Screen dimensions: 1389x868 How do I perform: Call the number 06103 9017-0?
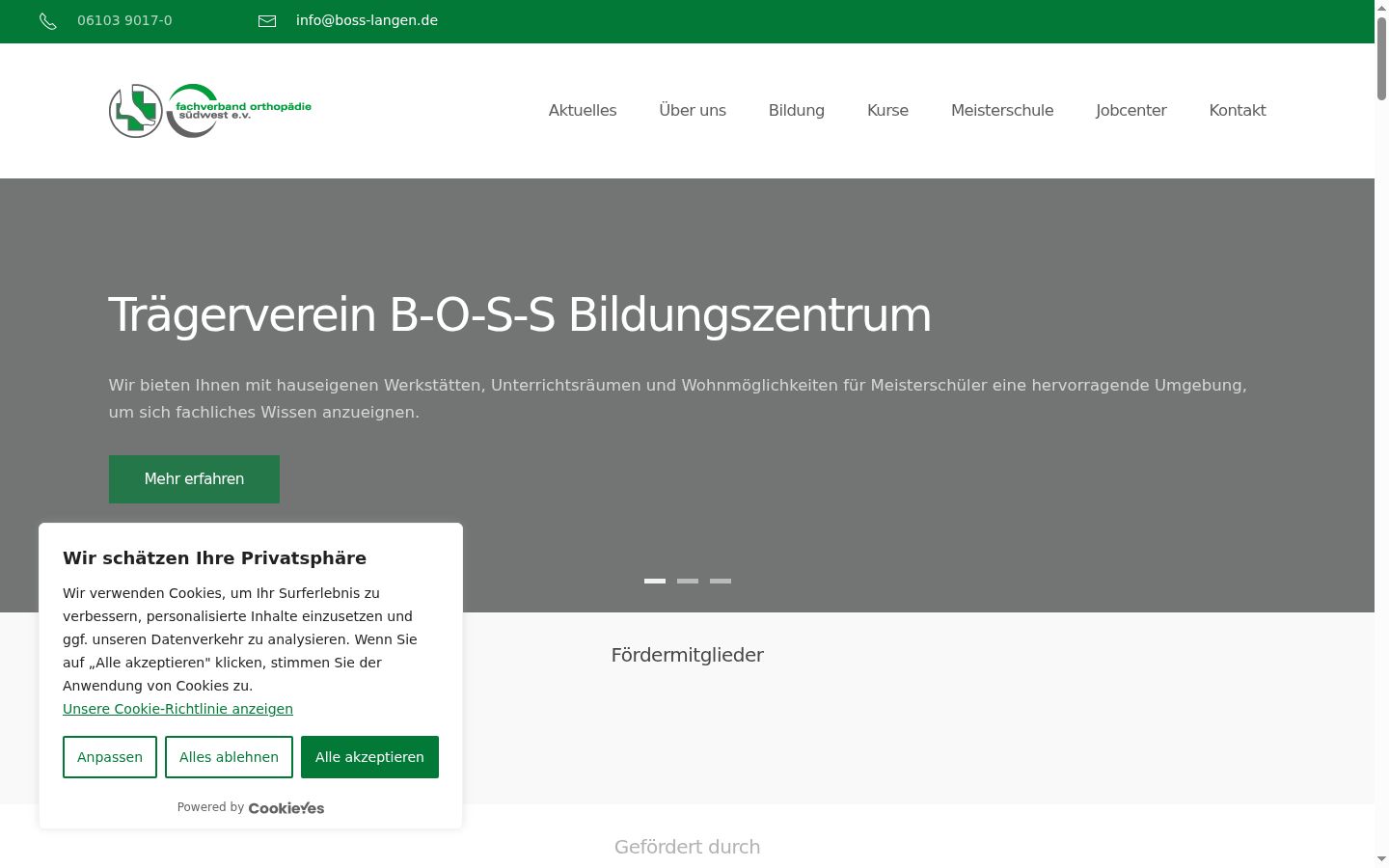coord(124,20)
